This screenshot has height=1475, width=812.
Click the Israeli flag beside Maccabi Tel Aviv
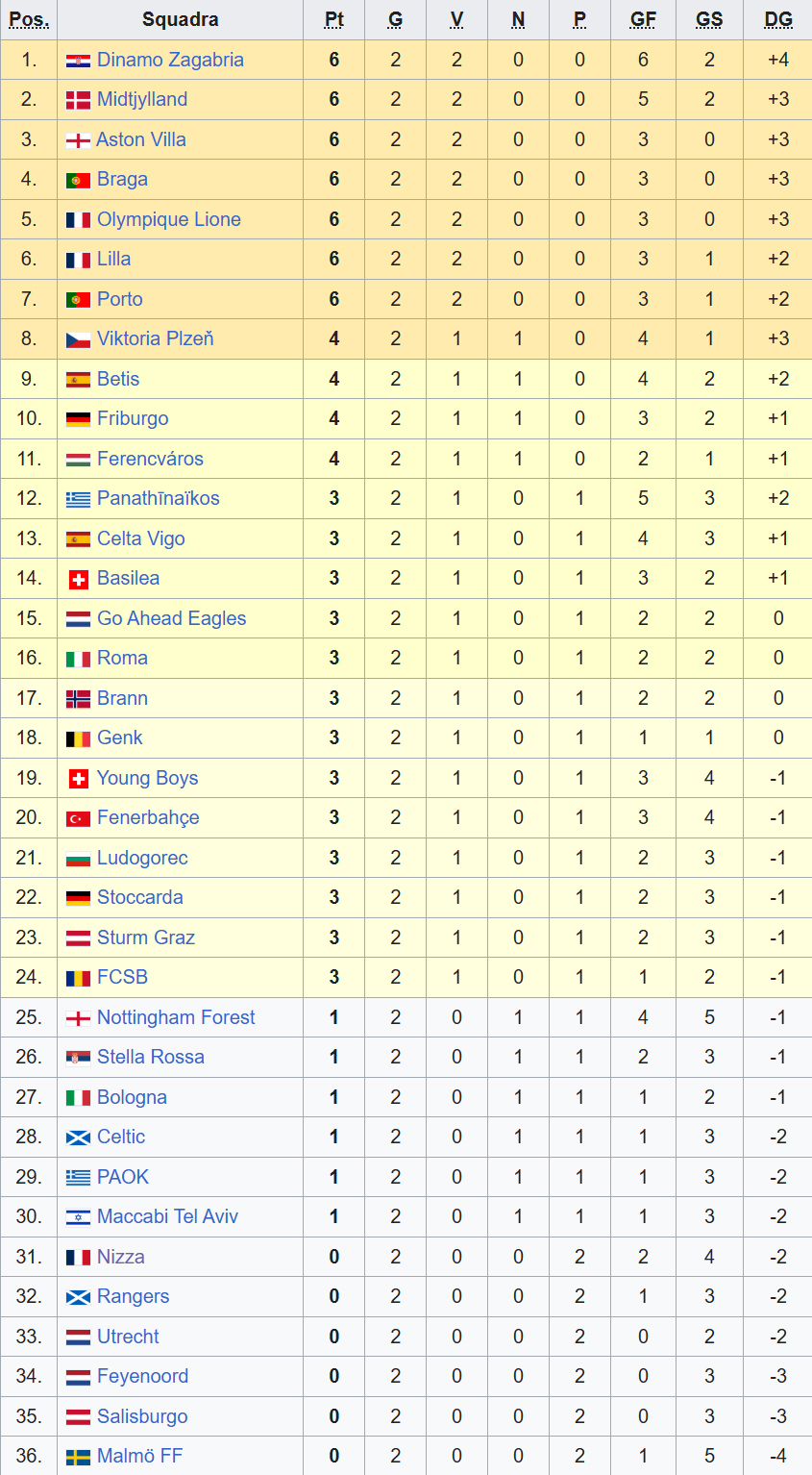(x=78, y=1217)
